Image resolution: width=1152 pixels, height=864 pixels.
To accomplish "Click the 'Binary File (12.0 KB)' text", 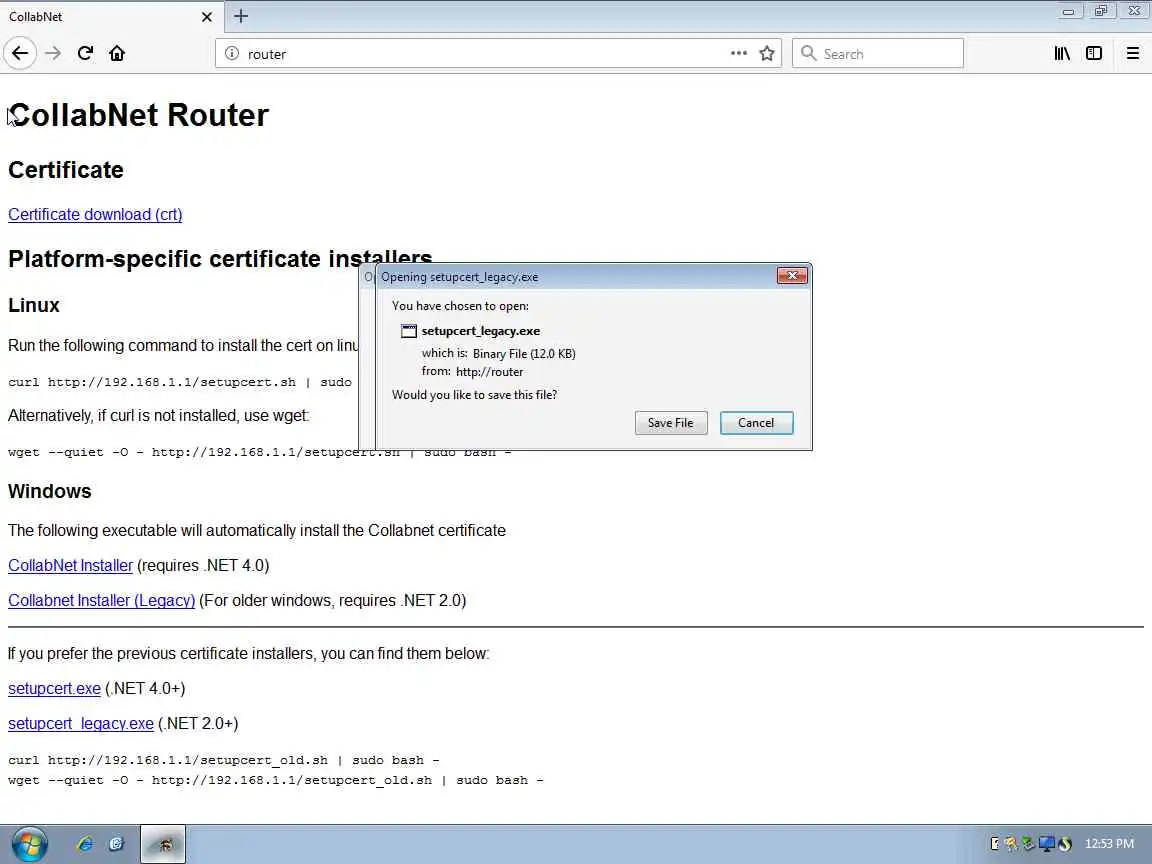I will point(524,354).
